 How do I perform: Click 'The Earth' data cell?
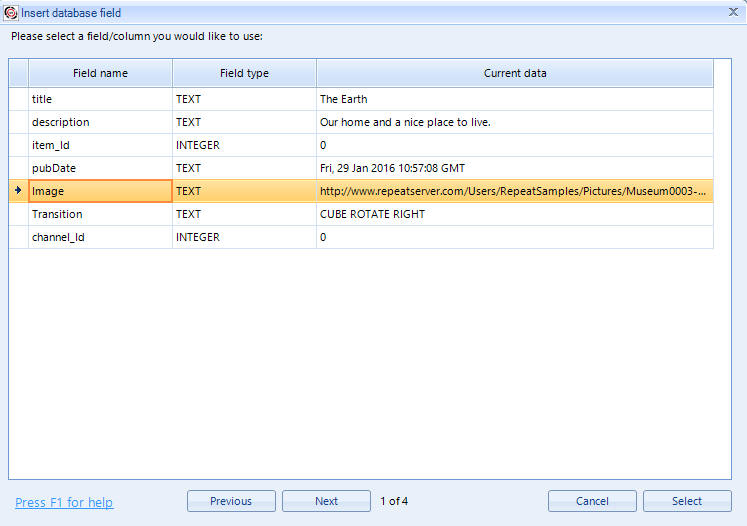coord(515,99)
